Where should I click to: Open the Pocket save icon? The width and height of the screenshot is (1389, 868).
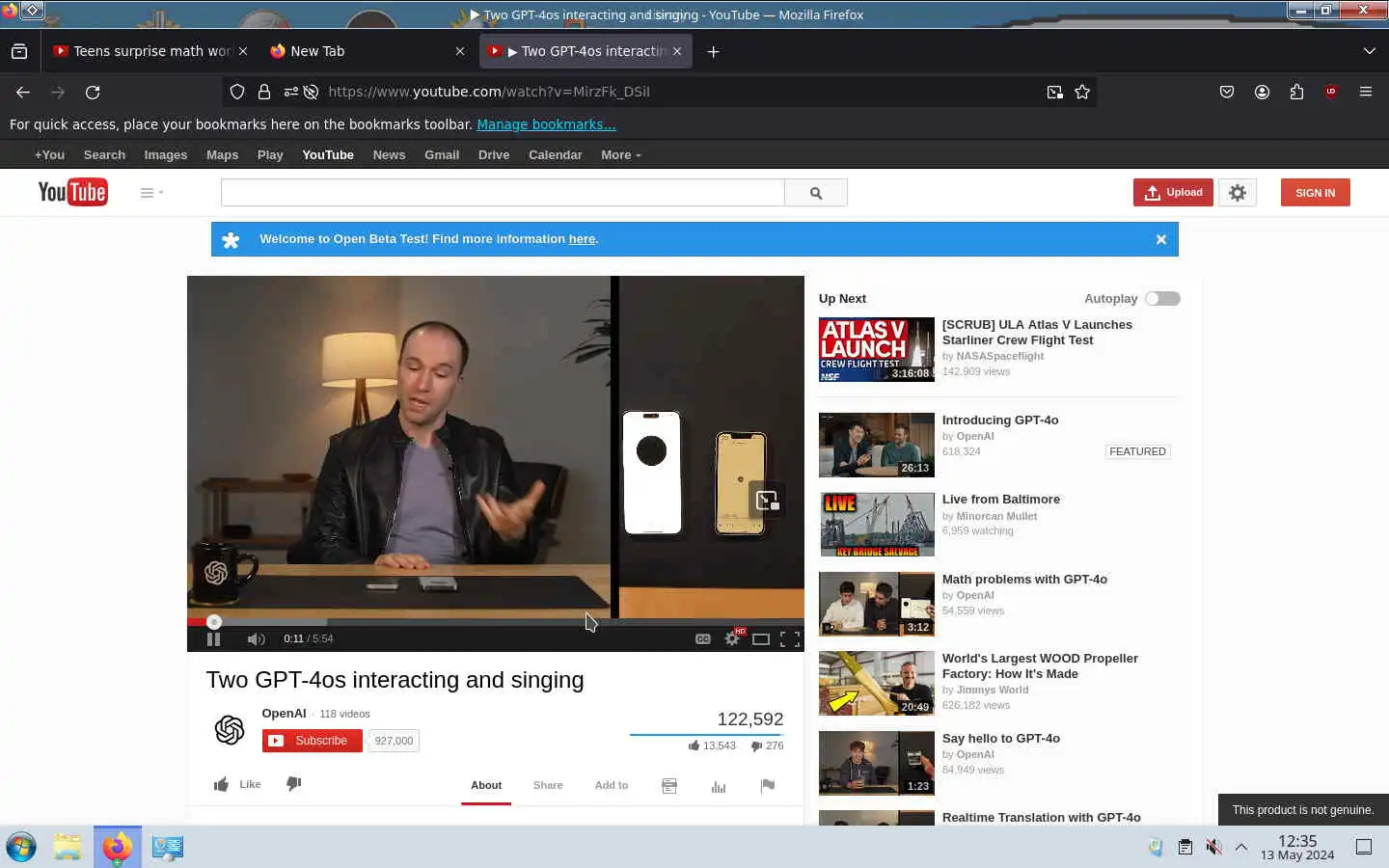(x=1227, y=93)
